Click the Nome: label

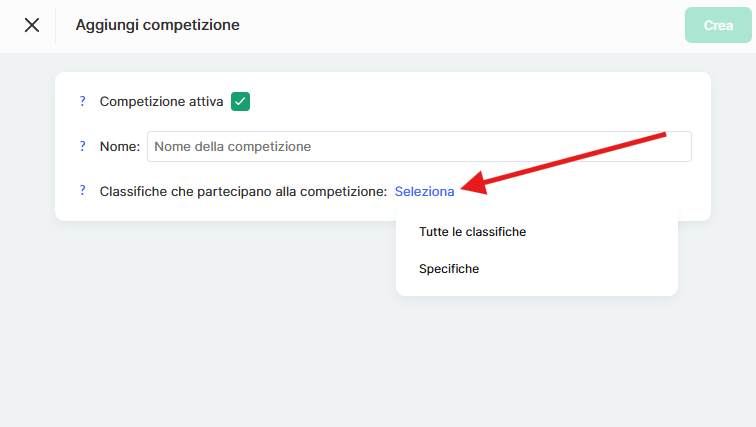tap(120, 147)
